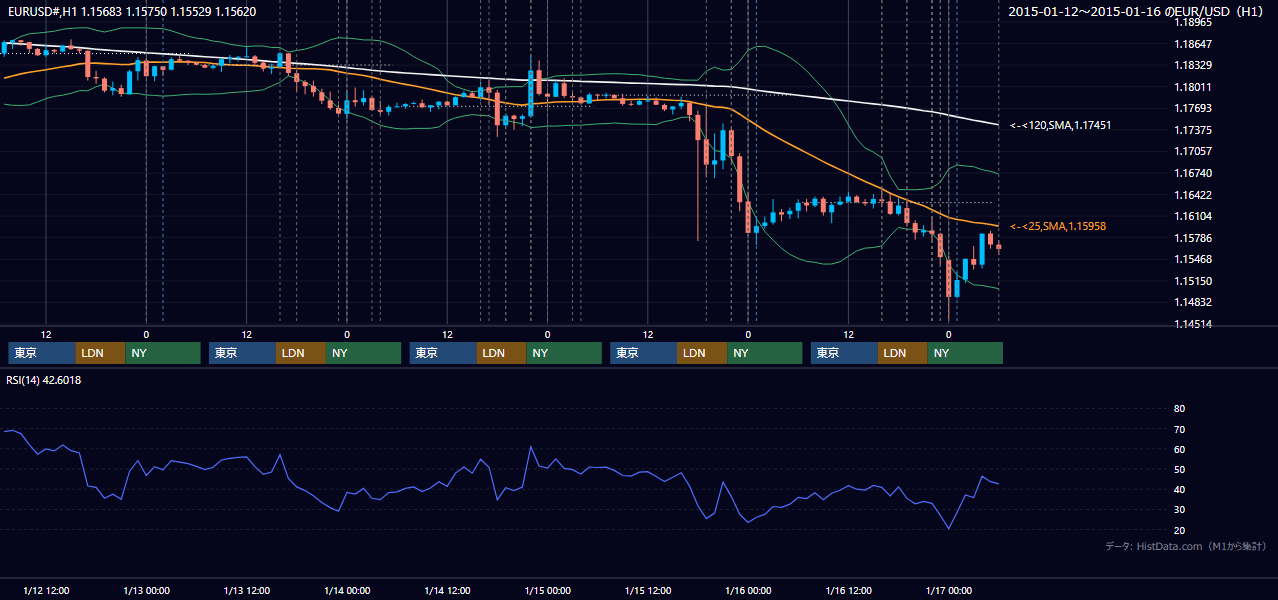Click the 1.14832 price axis label
This screenshot has width=1278, height=600.
point(1192,302)
